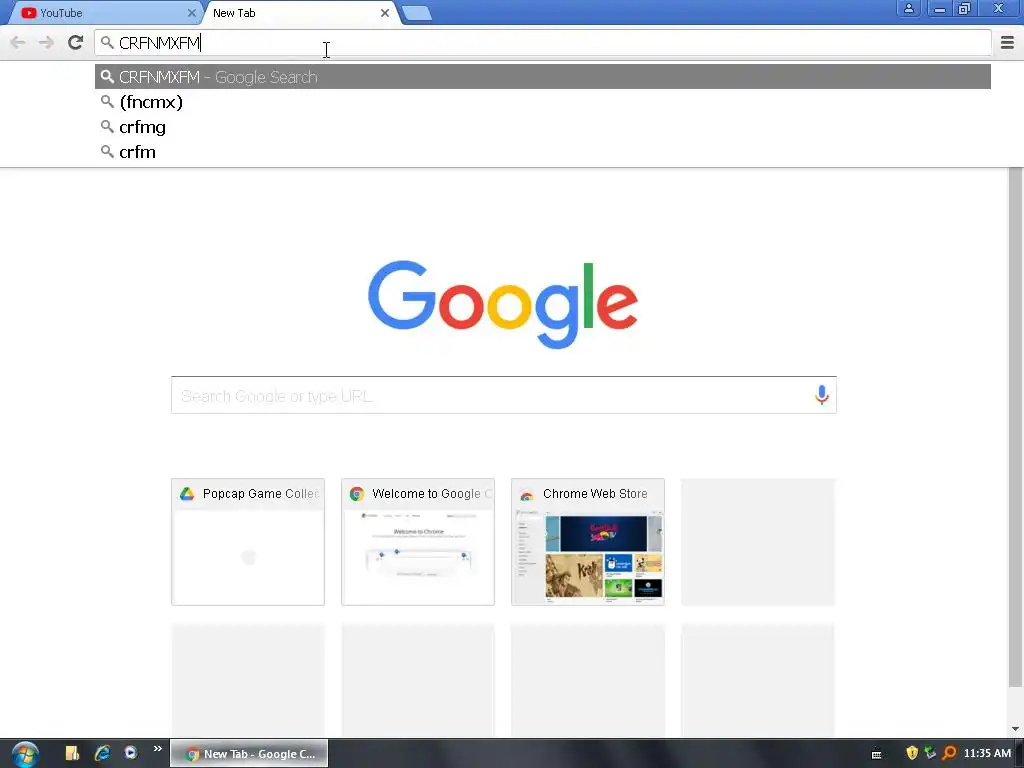Viewport: 1024px width, 768px height.
Task: Open a new tab with the tab-strip button
Action: tap(417, 13)
